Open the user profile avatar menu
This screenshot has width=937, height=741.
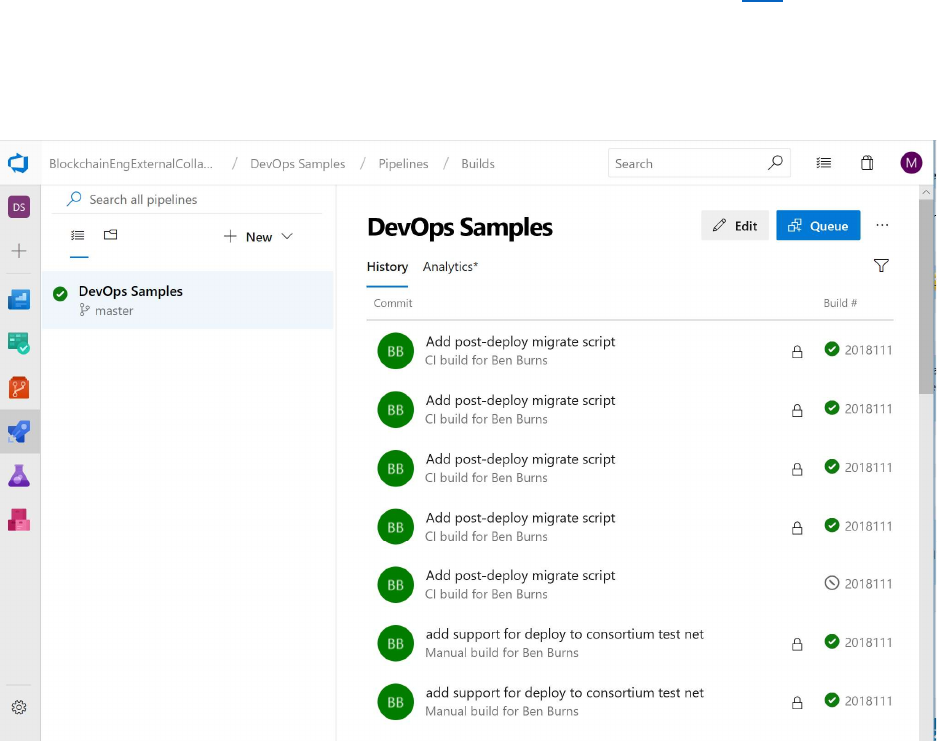pyautogui.click(x=911, y=163)
